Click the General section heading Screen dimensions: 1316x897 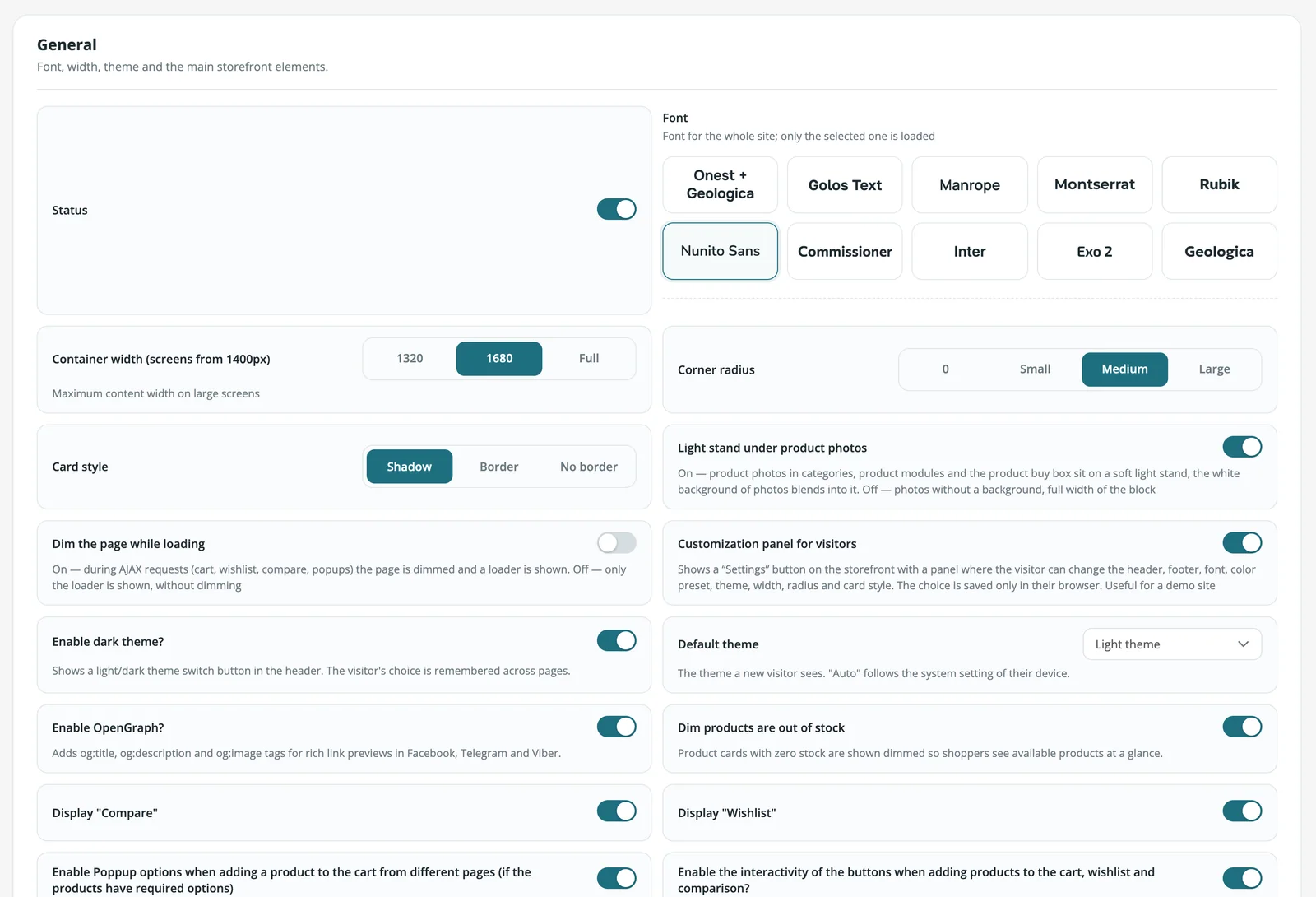coord(67,44)
